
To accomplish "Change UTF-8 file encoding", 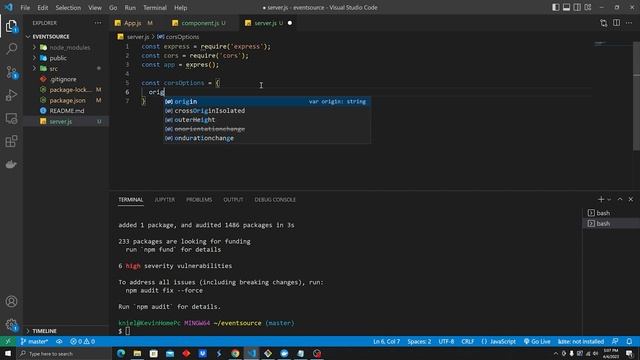I will click(446, 341).
